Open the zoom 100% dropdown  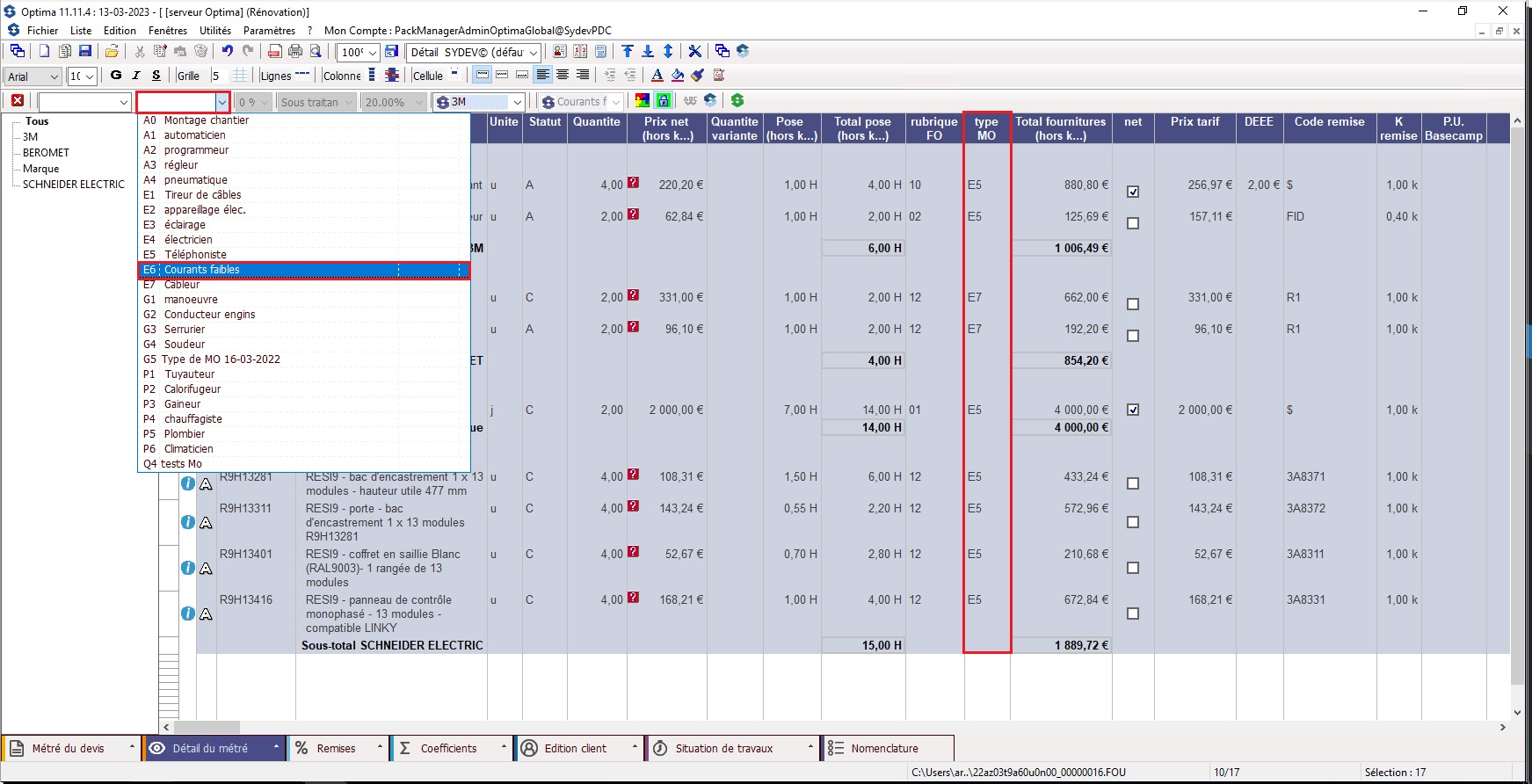click(x=372, y=53)
